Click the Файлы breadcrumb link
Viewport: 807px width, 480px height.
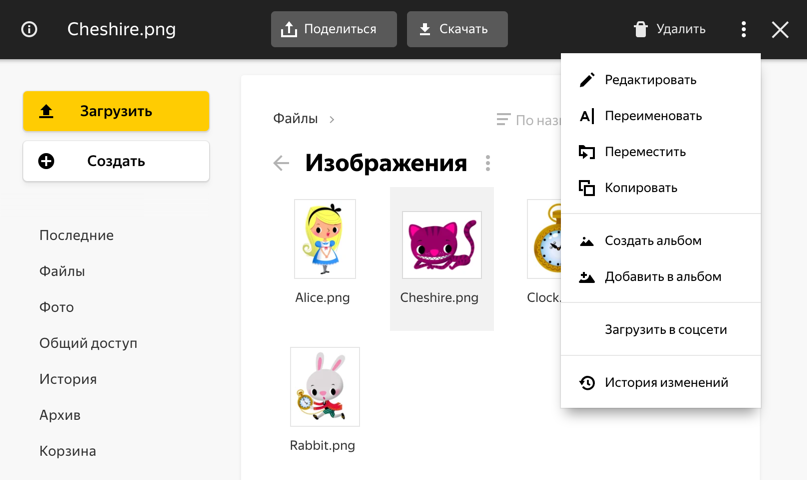coord(295,119)
